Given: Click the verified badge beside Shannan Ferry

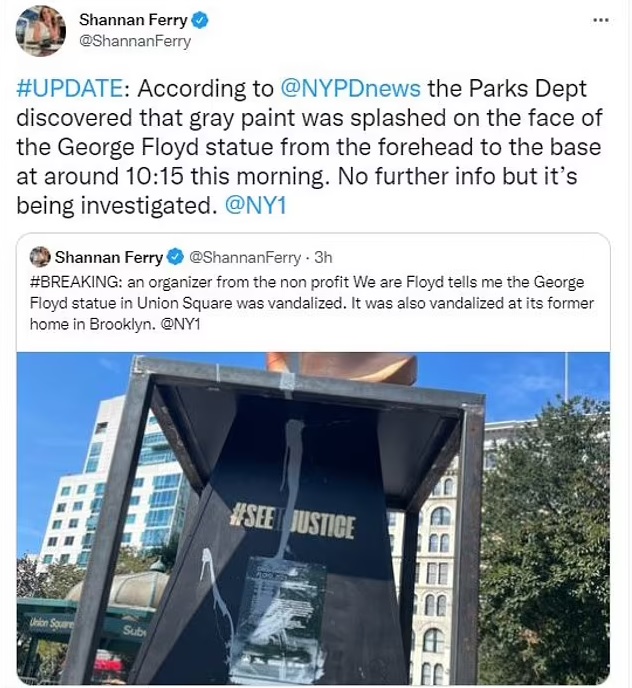Looking at the screenshot, I should (200, 20).
